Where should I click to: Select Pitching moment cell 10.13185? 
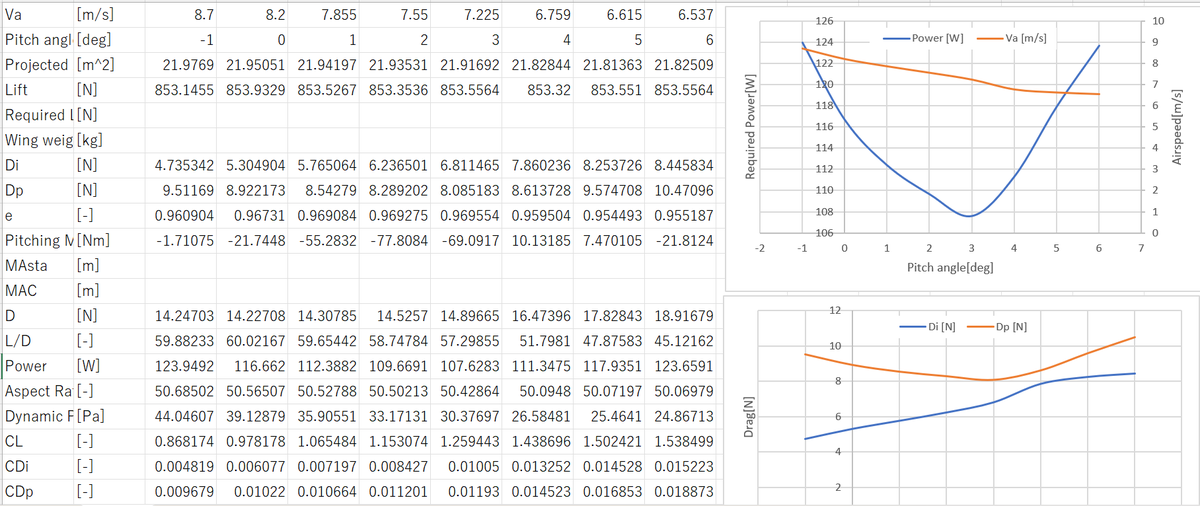(x=539, y=241)
